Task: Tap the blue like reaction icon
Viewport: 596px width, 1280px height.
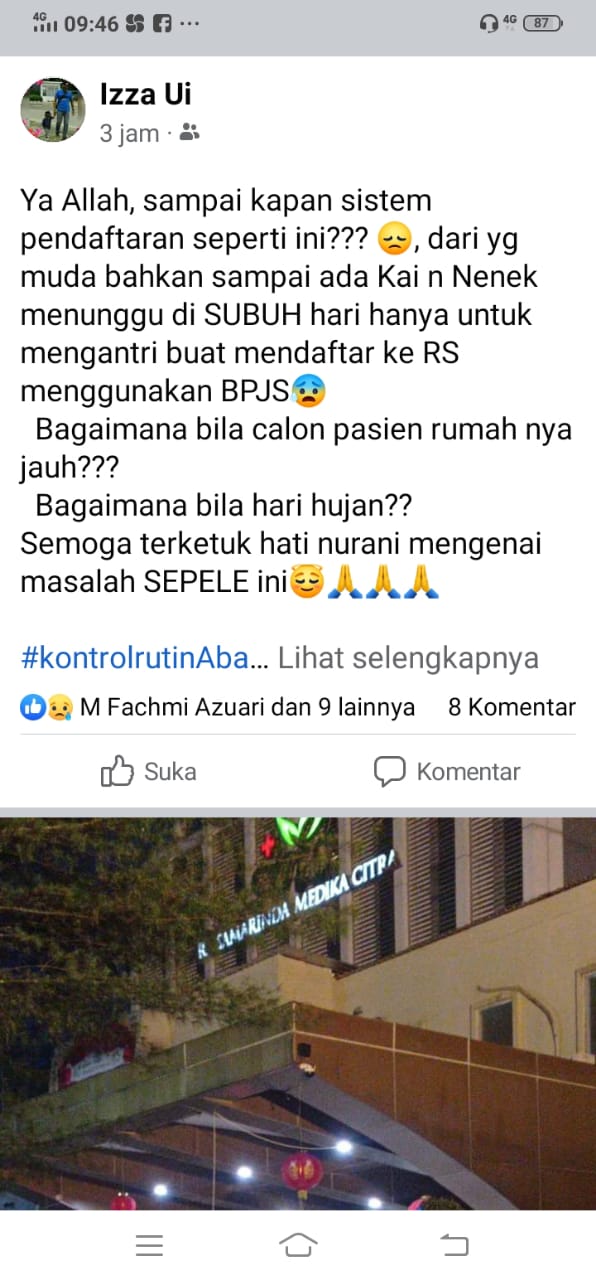Action: point(31,708)
